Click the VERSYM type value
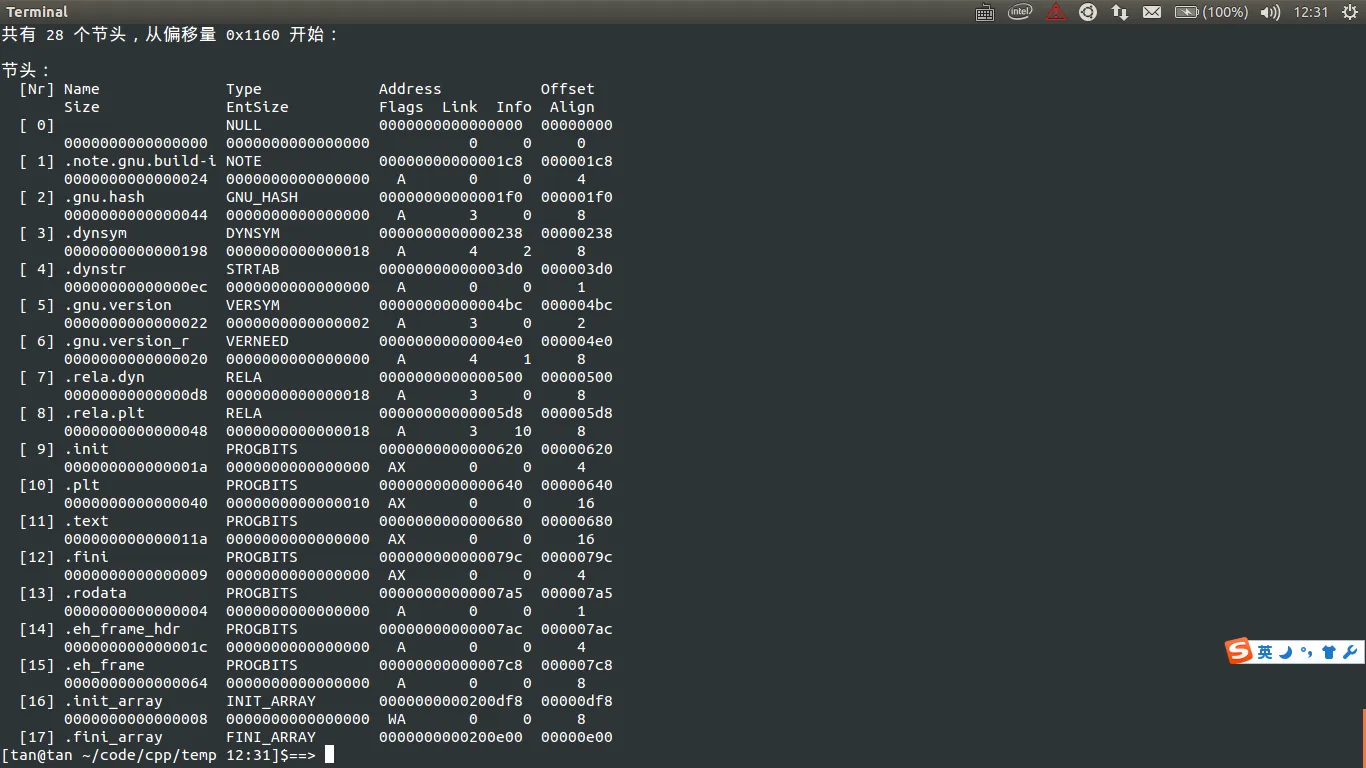1366x768 pixels. [253, 305]
